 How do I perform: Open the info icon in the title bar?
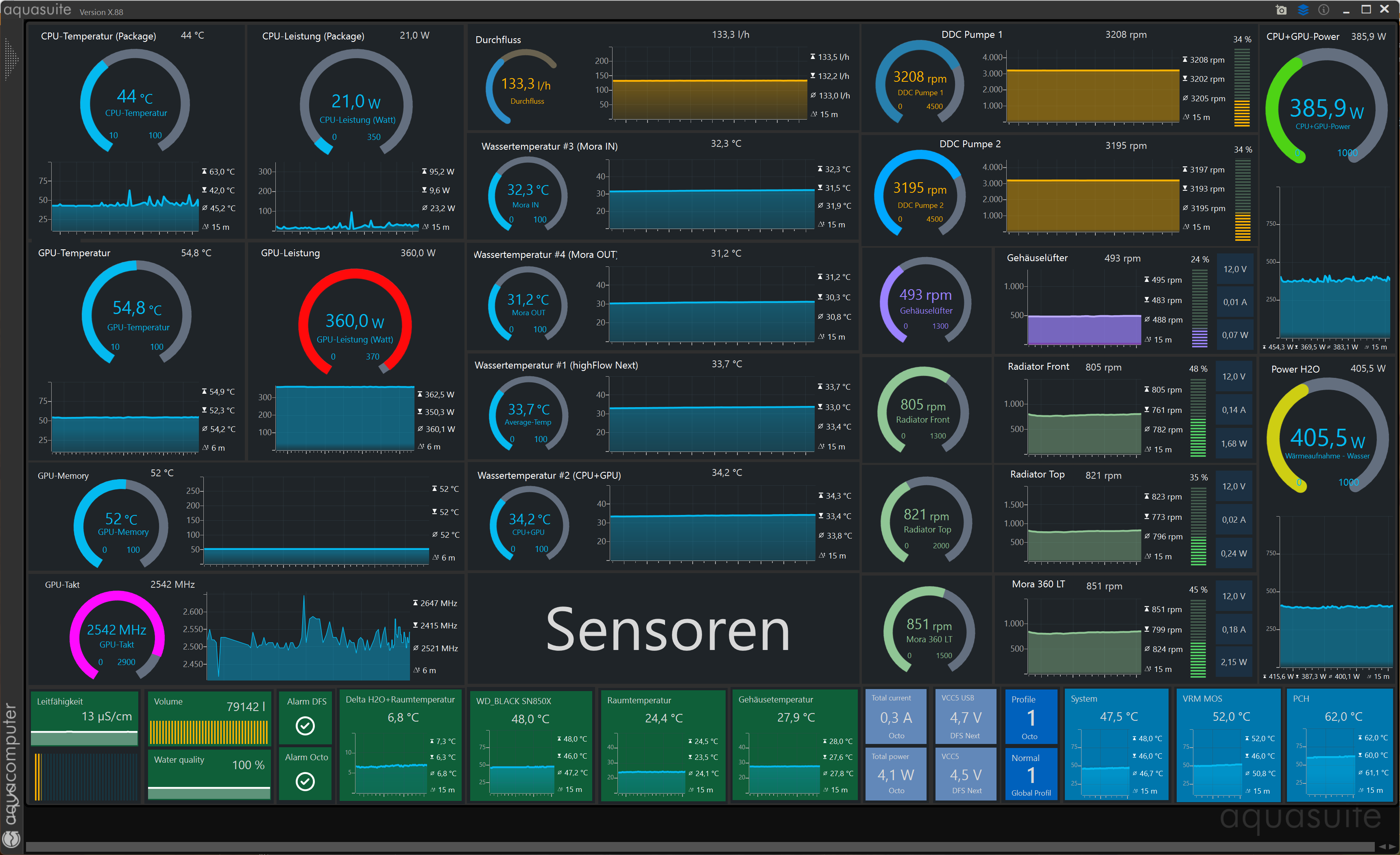click(x=1323, y=10)
